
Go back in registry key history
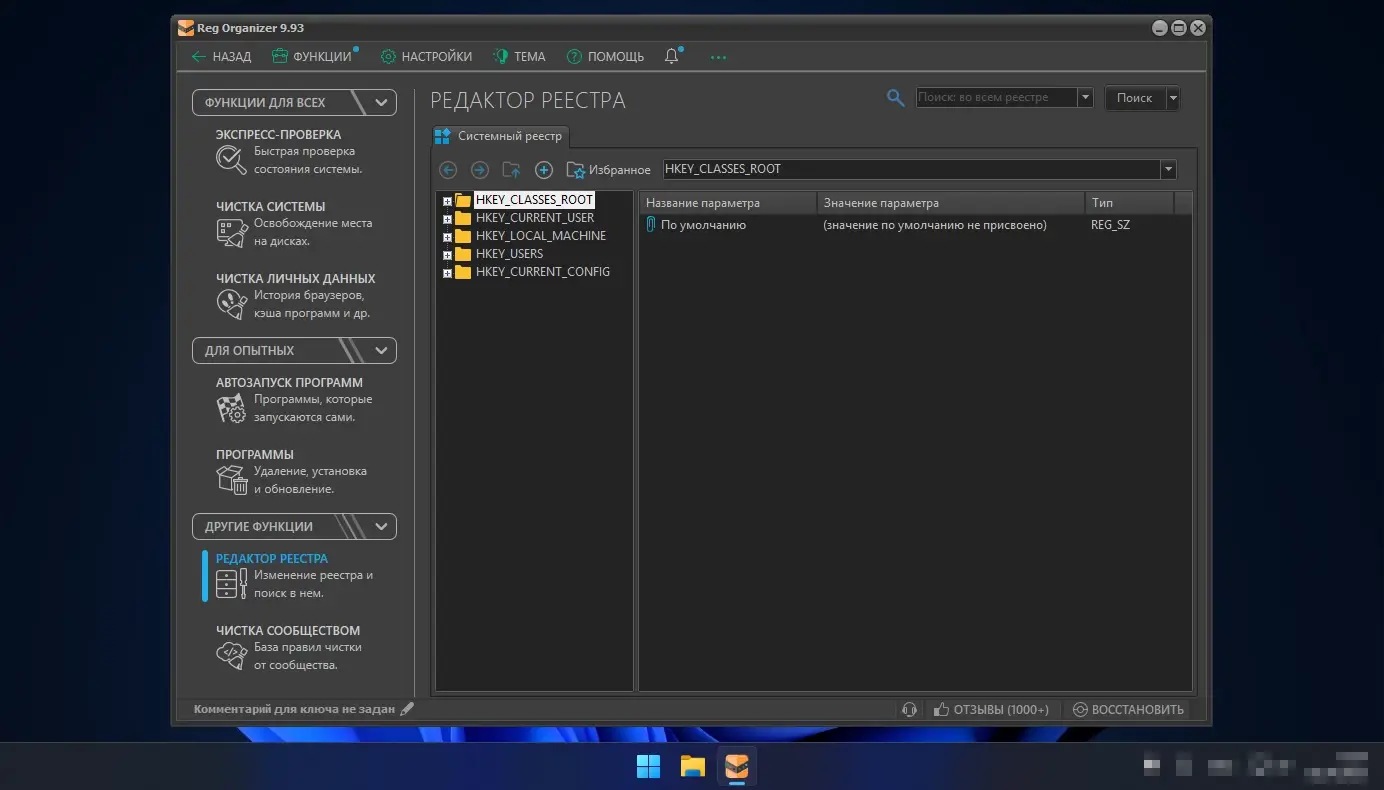click(448, 170)
